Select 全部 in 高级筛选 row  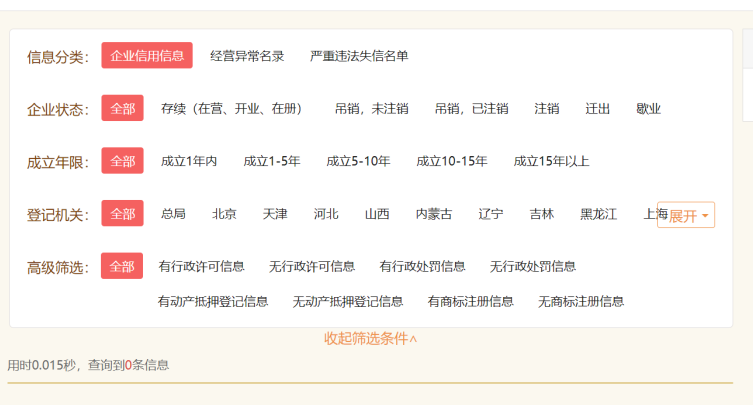pyautogui.click(x=122, y=266)
